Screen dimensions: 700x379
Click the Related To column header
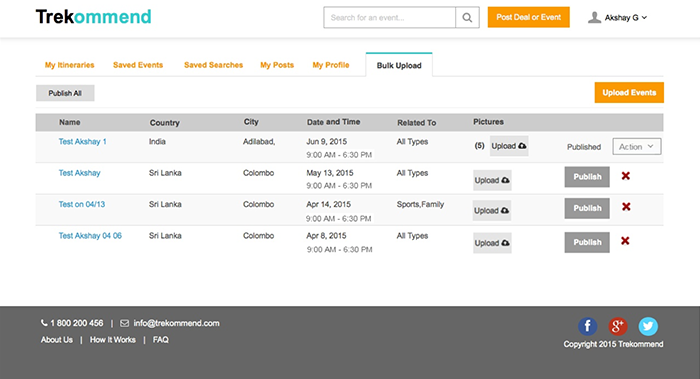(x=417, y=122)
